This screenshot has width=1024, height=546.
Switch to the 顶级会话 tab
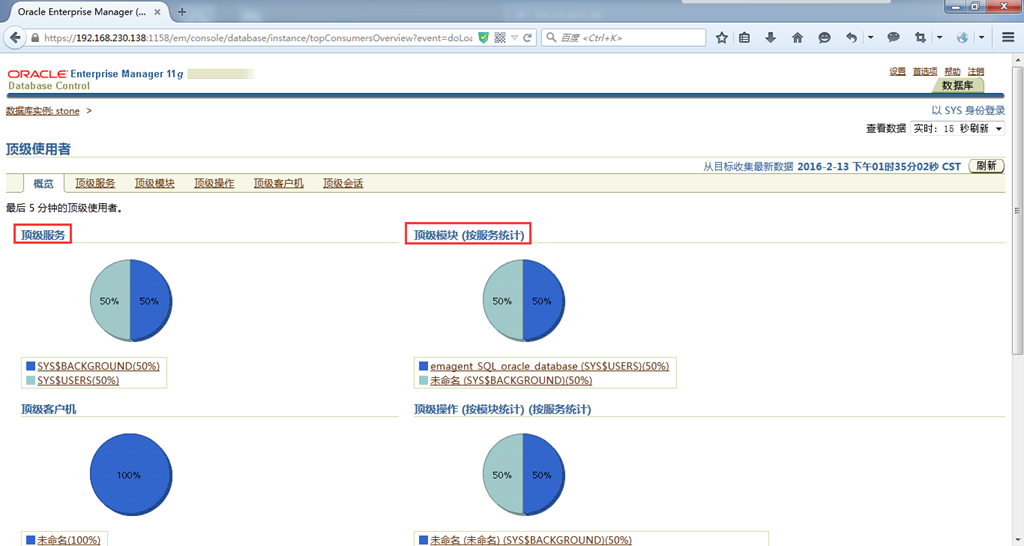coord(343,184)
